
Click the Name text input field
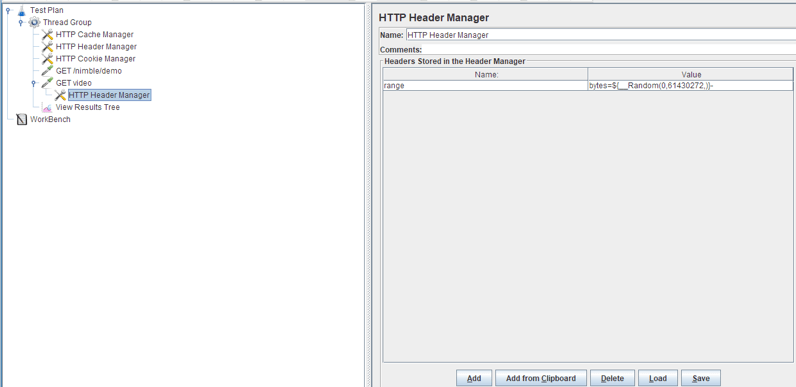[x=601, y=35]
